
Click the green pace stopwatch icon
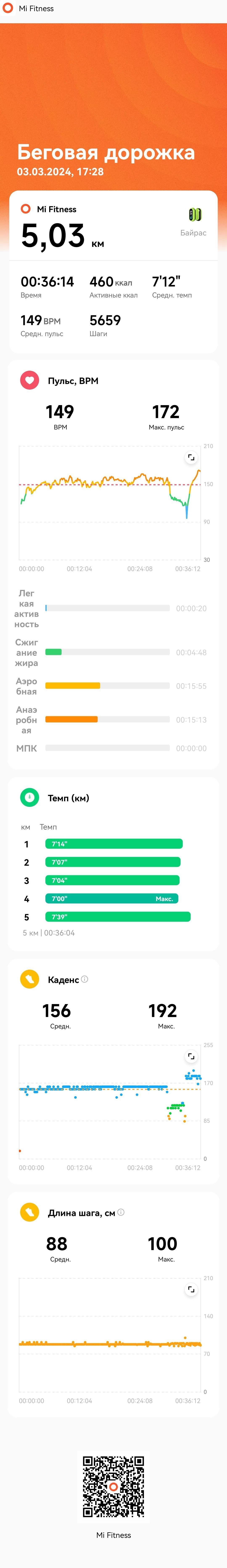(x=29, y=797)
